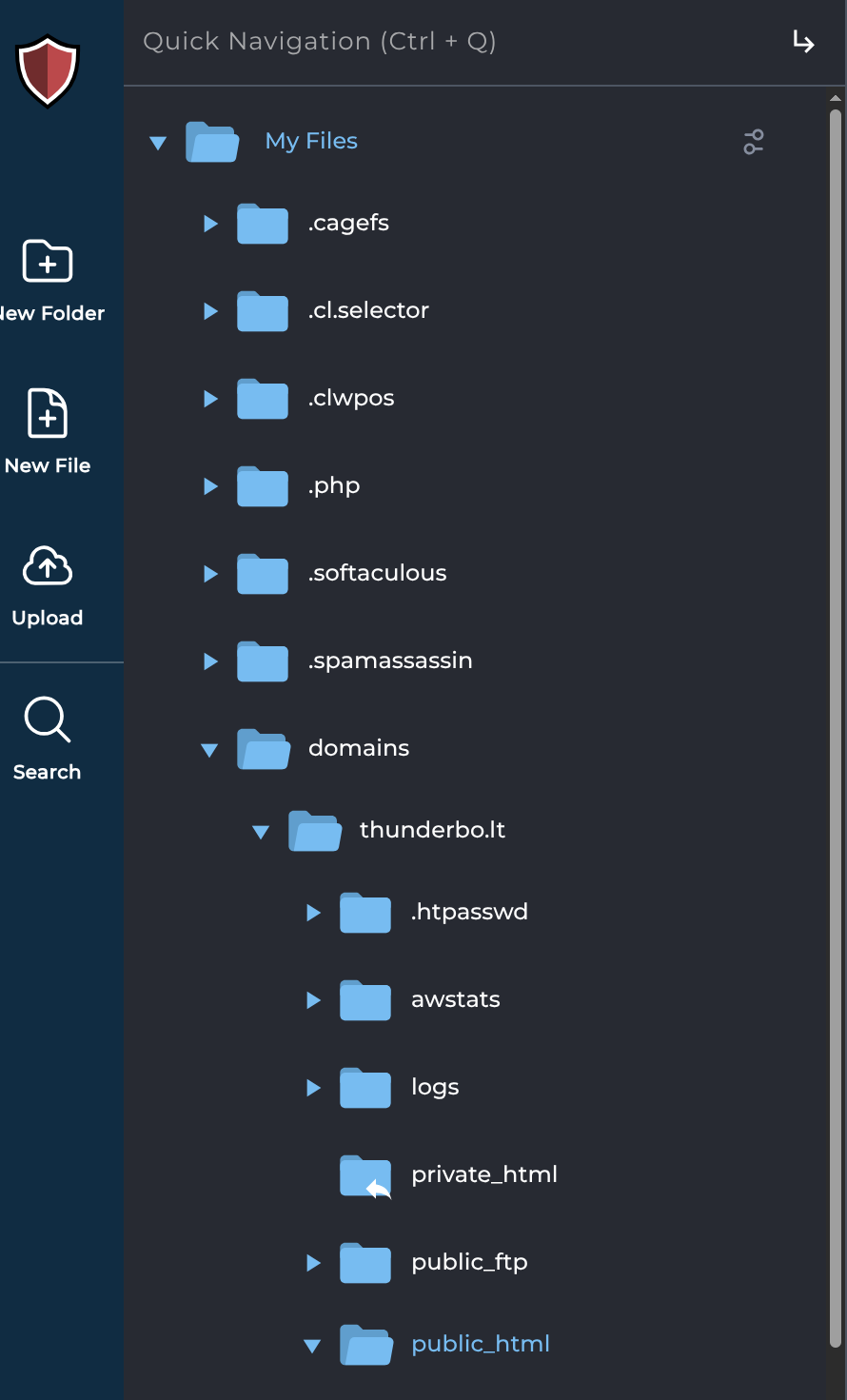Collapse the thunderbo.lt folder
This screenshot has height=1400, width=847.
point(261,832)
